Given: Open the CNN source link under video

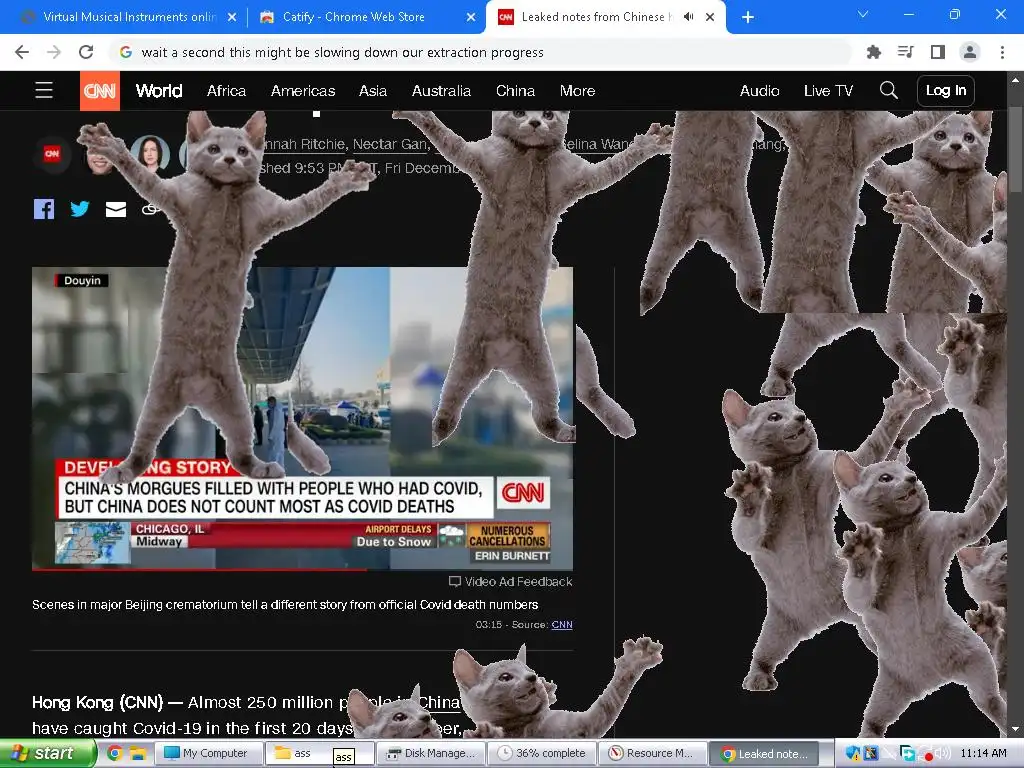Looking at the screenshot, I should pyautogui.click(x=562, y=624).
